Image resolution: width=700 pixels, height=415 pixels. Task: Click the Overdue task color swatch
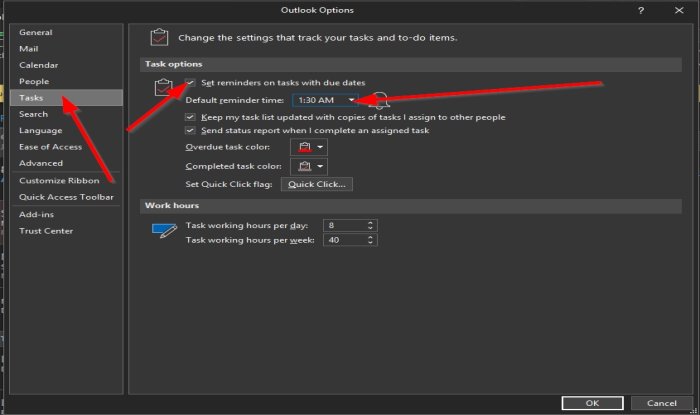tap(304, 147)
